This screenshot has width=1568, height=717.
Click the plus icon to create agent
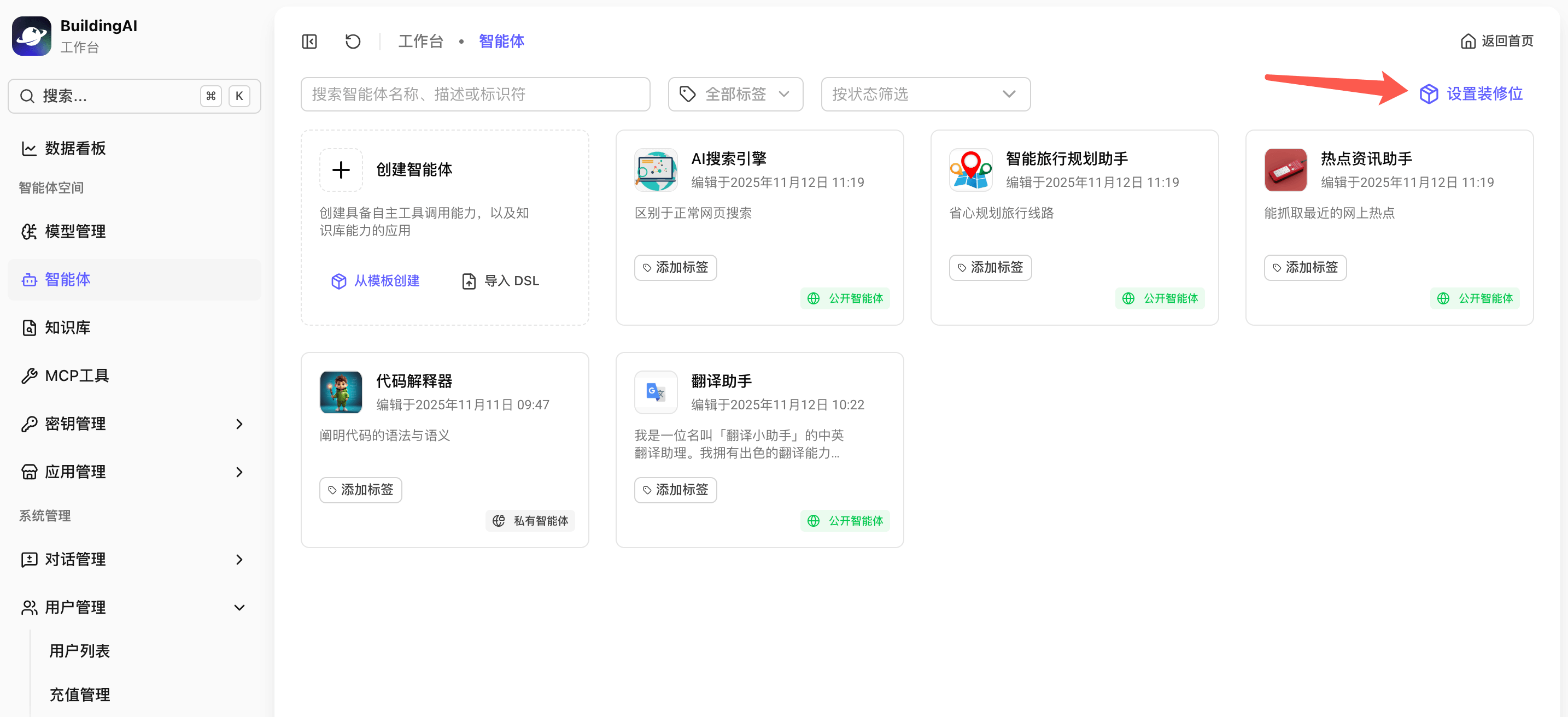[341, 170]
